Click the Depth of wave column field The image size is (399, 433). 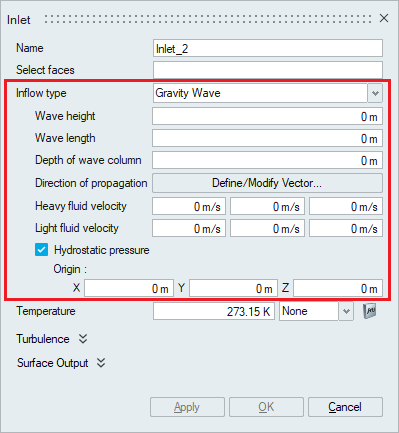point(267,160)
